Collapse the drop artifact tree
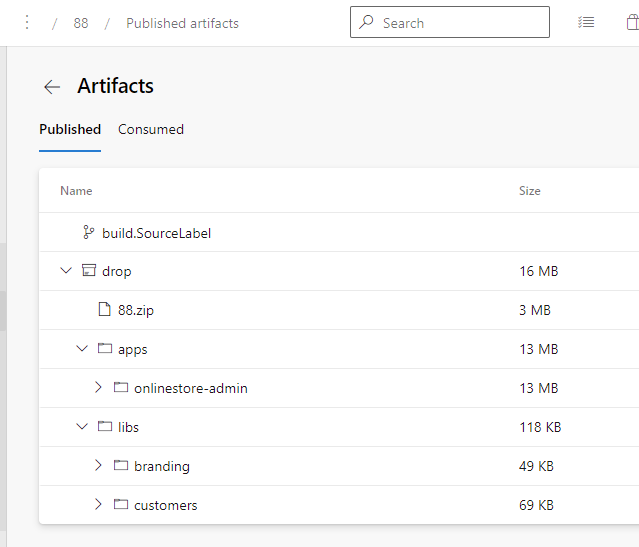 (66, 271)
